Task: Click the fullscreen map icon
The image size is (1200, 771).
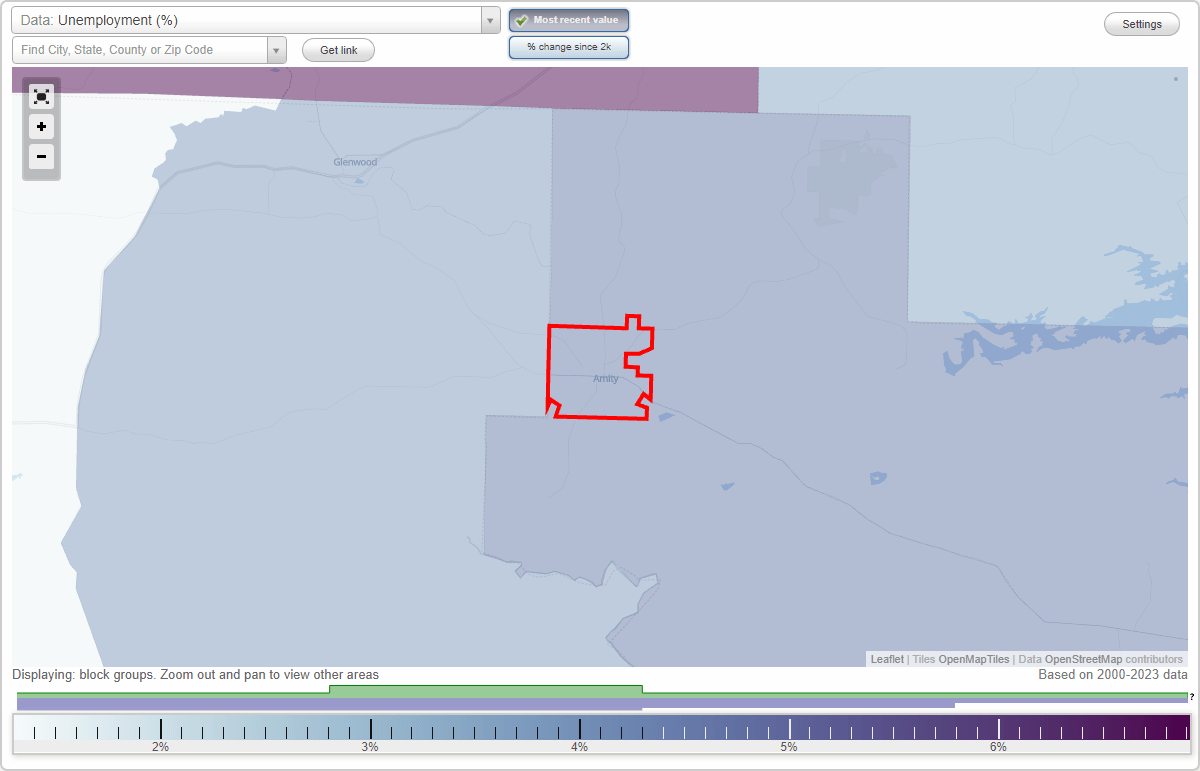Action: point(41,96)
